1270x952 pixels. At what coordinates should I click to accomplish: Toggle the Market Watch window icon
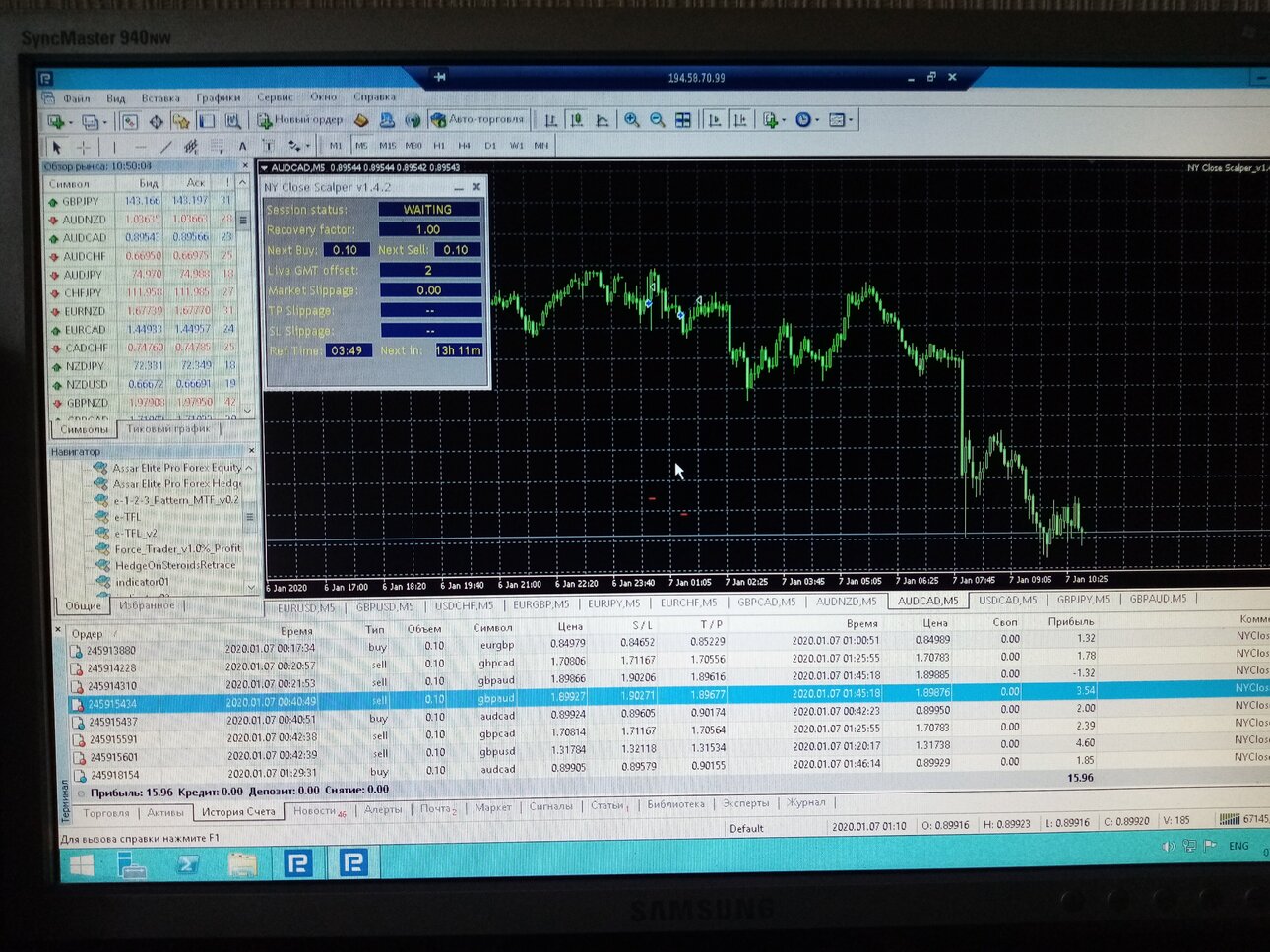pyautogui.click(x=129, y=121)
